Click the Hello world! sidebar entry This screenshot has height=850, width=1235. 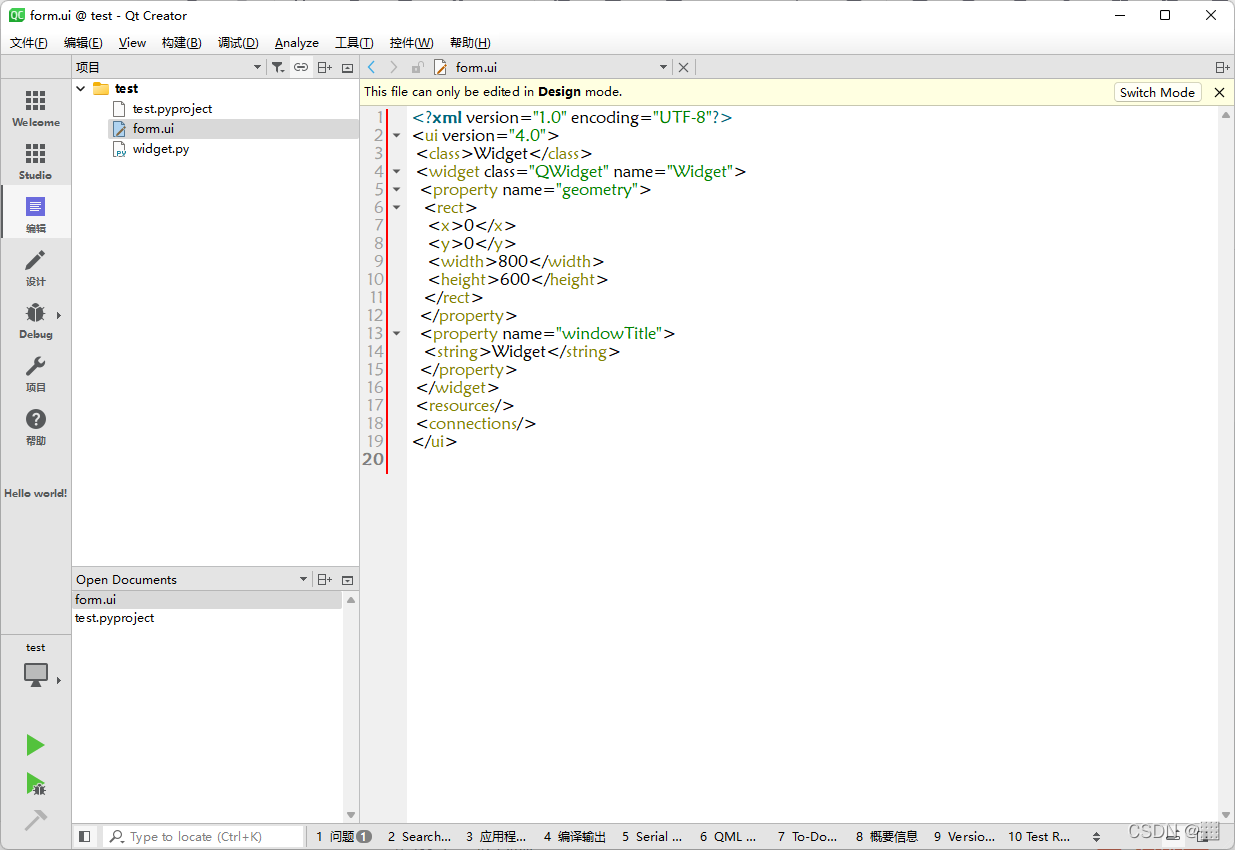pyautogui.click(x=35, y=493)
